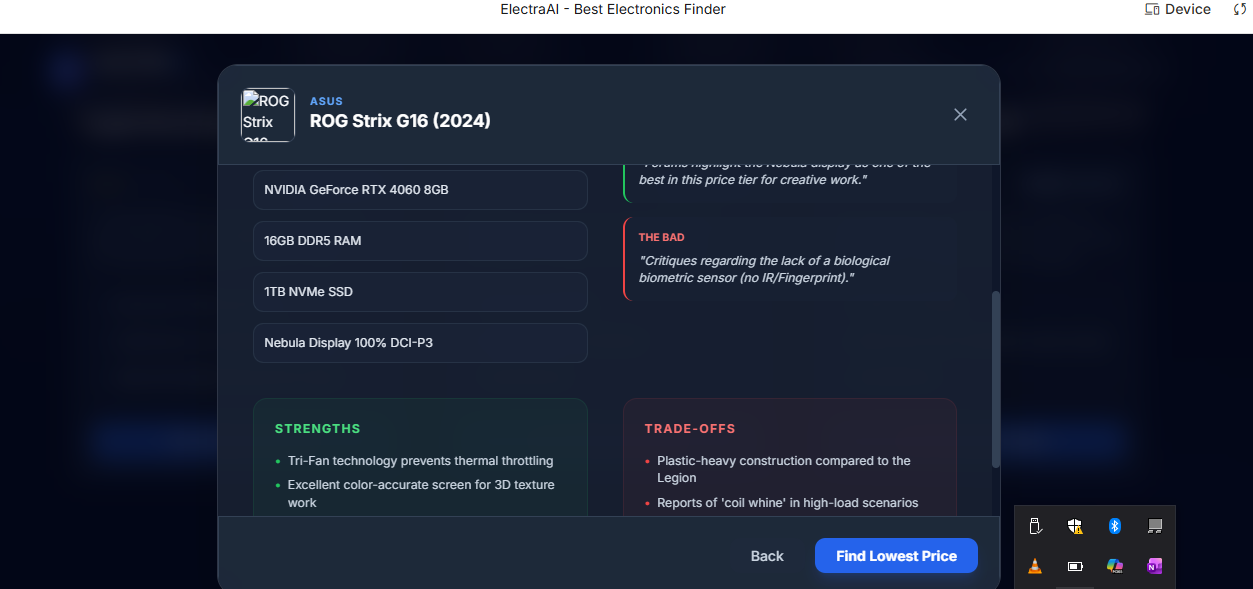1253x589 pixels.
Task: Close the ROG Strix G16 details dialog
Action: (x=960, y=115)
